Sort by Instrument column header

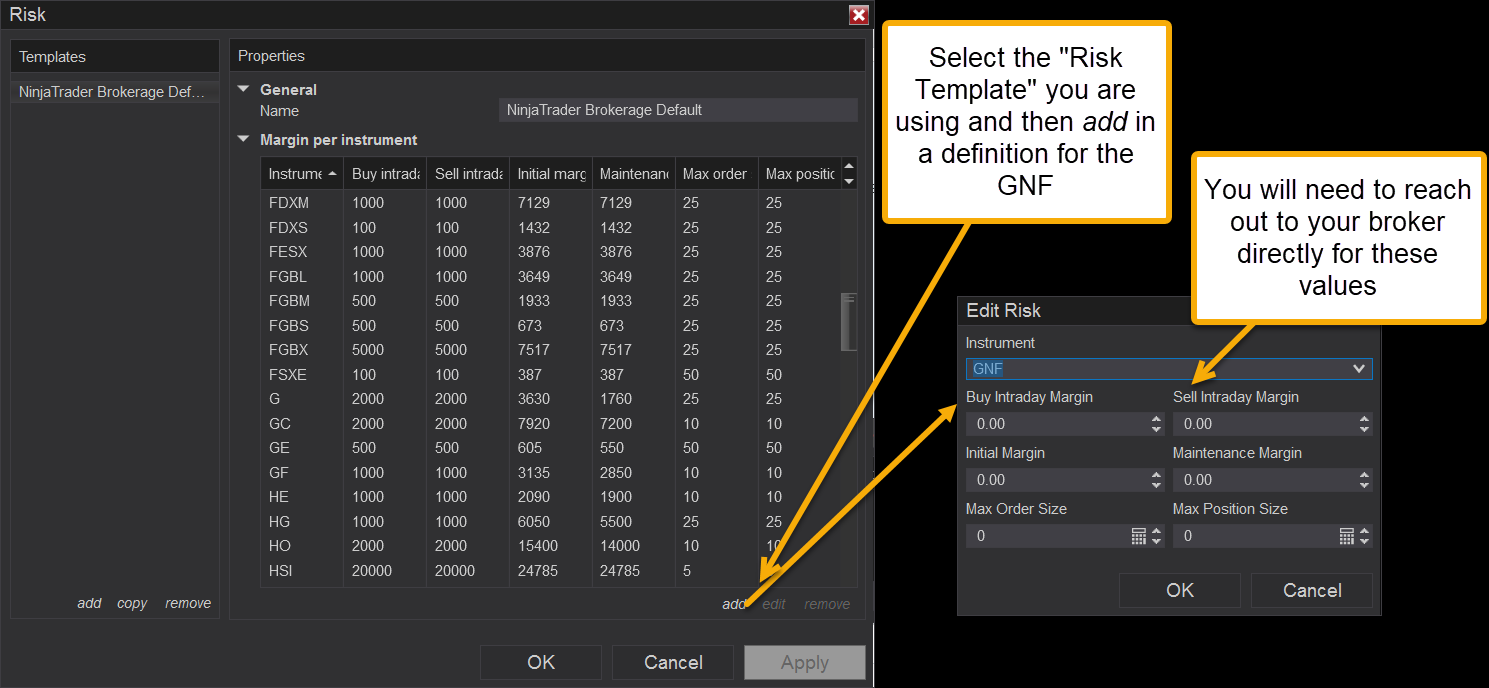(x=302, y=174)
